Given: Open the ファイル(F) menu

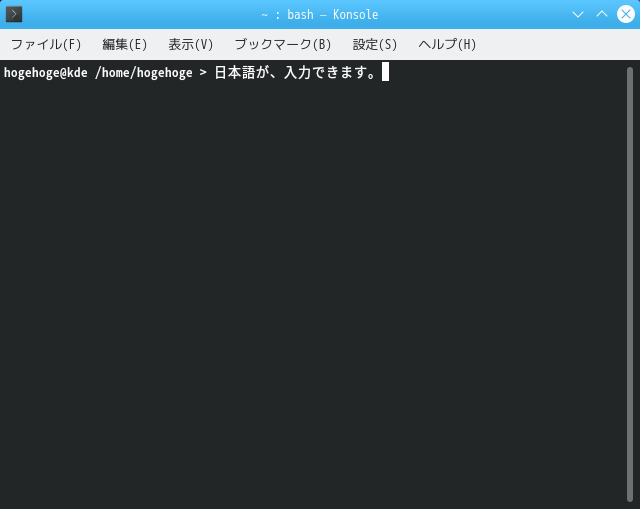Looking at the screenshot, I should pyautogui.click(x=46, y=44).
